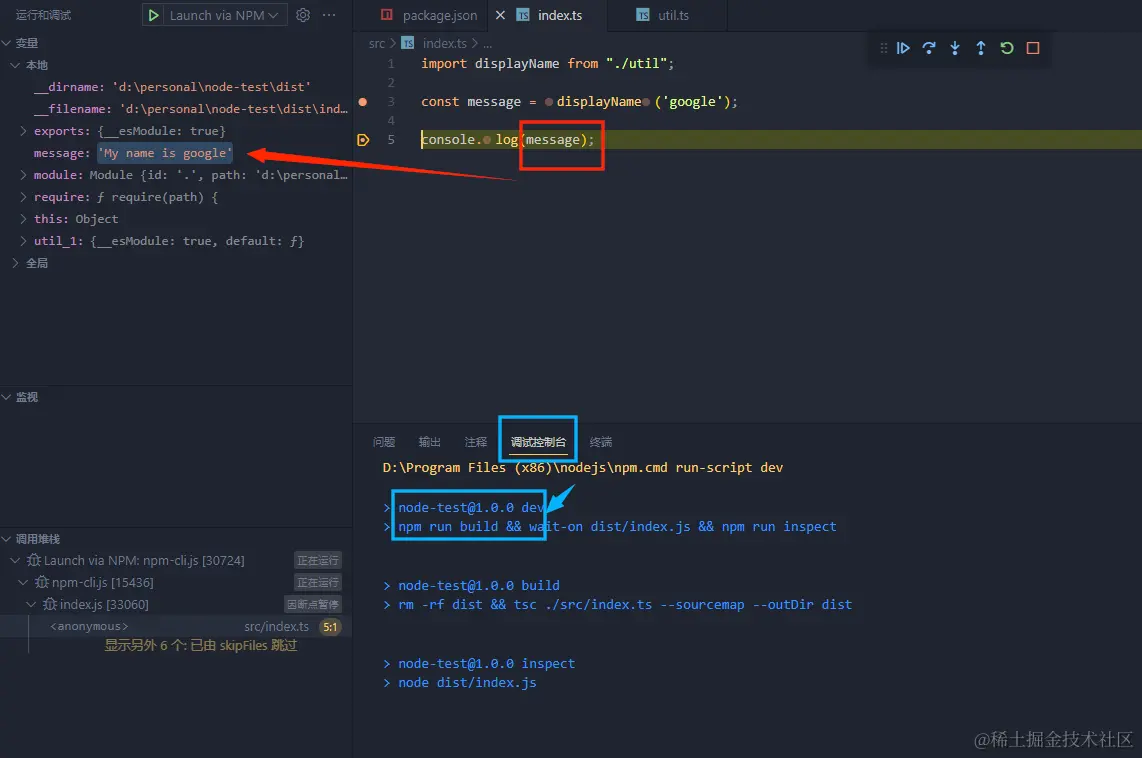This screenshot has height=758, width=1142.
Task: Select the message variable value 'My name is google'
Action: pos(165,153)
